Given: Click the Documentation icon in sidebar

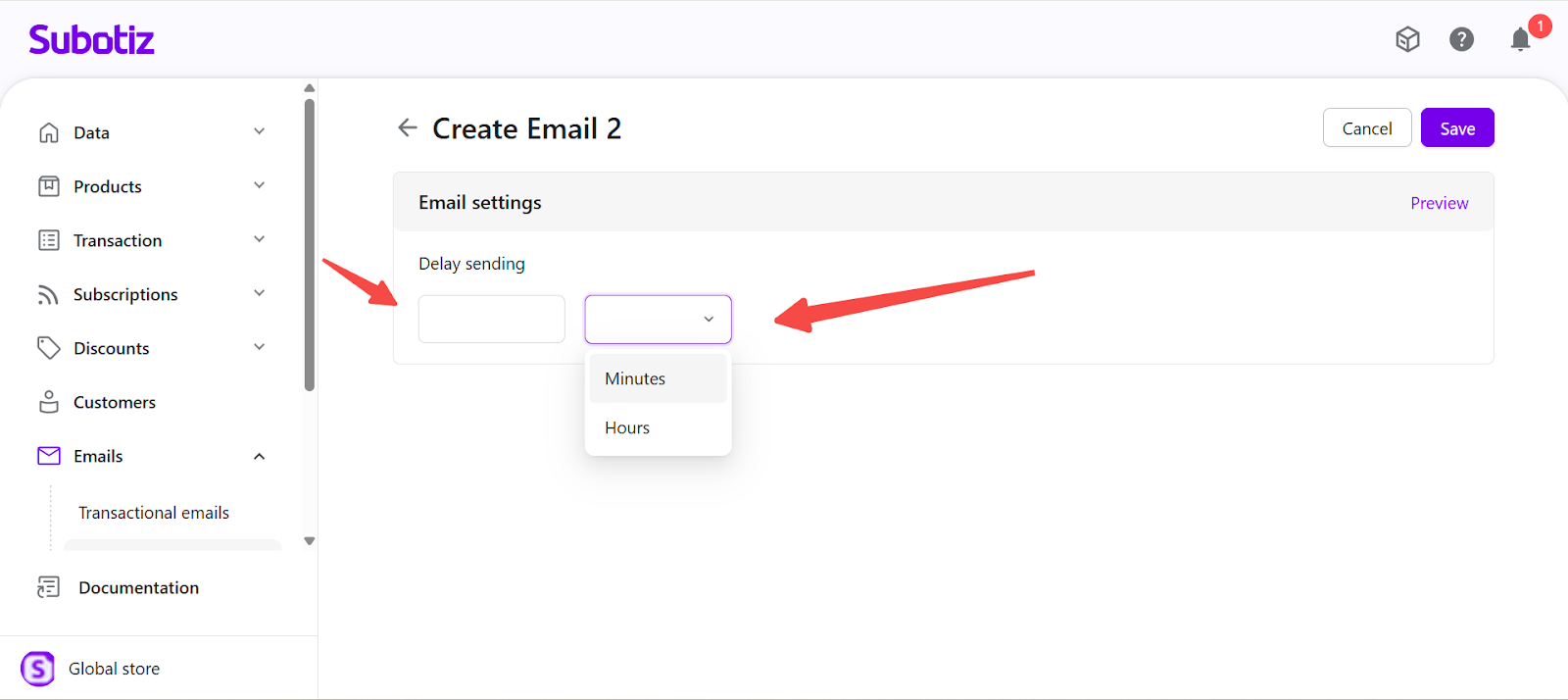Looking at the screenshot, I should pos(49,587).
